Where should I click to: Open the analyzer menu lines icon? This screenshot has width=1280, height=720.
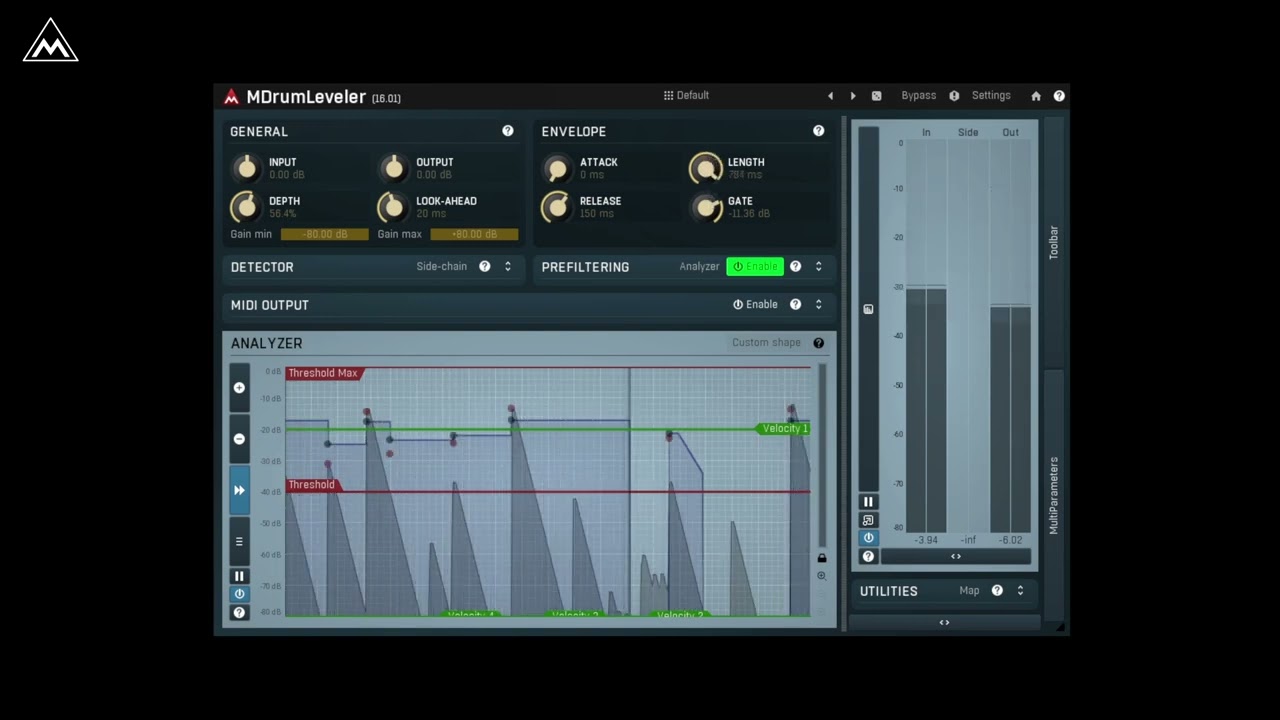click(x=239, y=541)
